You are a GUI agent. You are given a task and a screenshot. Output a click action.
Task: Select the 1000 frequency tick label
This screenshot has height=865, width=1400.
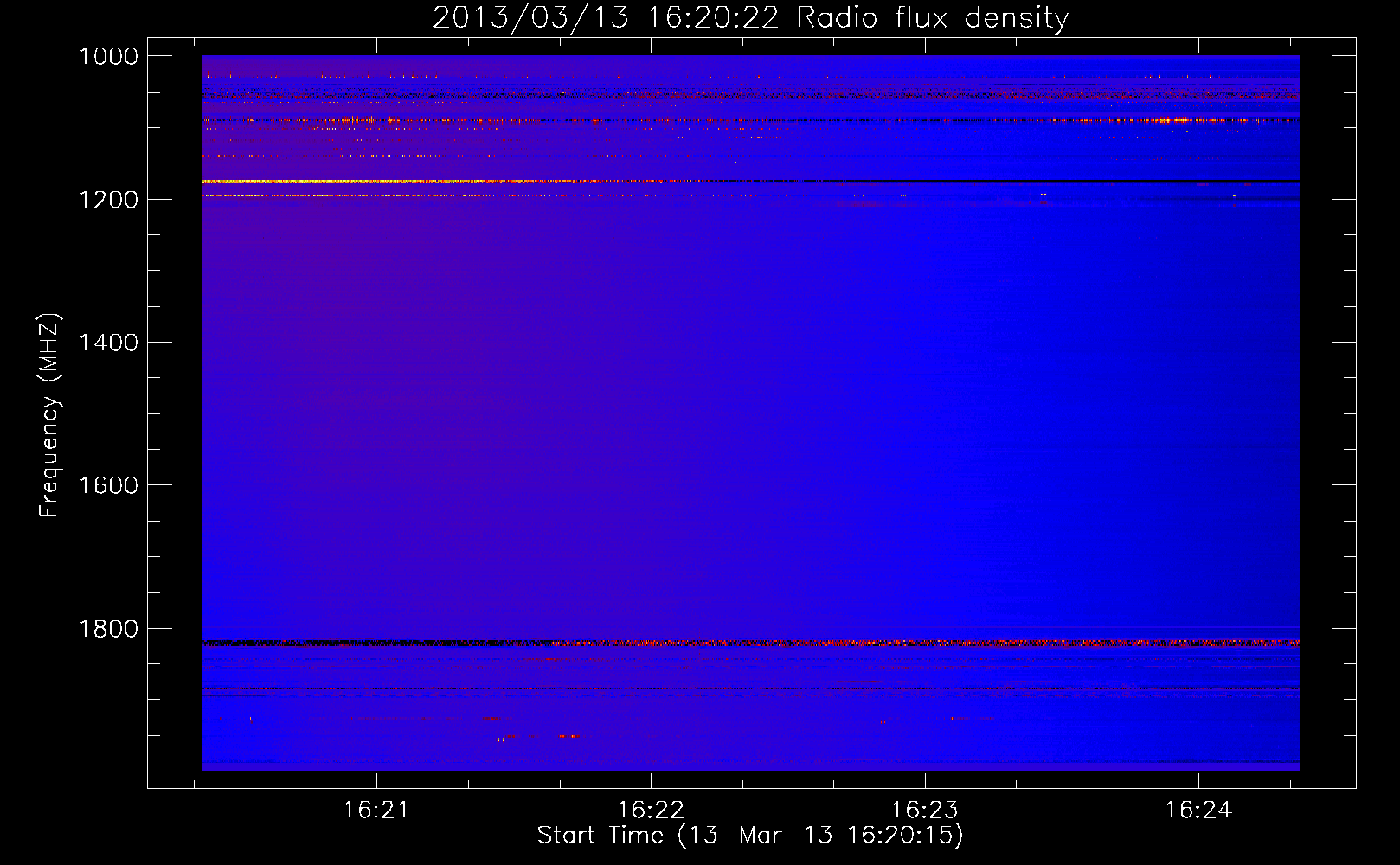pyautogui.click(x=108, y=56)
